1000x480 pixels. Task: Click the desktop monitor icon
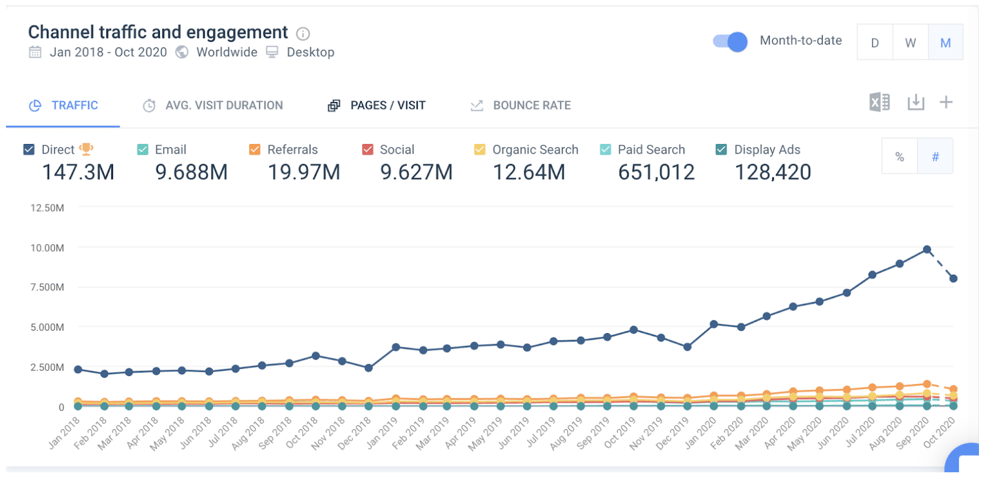[x=272, y=52]
